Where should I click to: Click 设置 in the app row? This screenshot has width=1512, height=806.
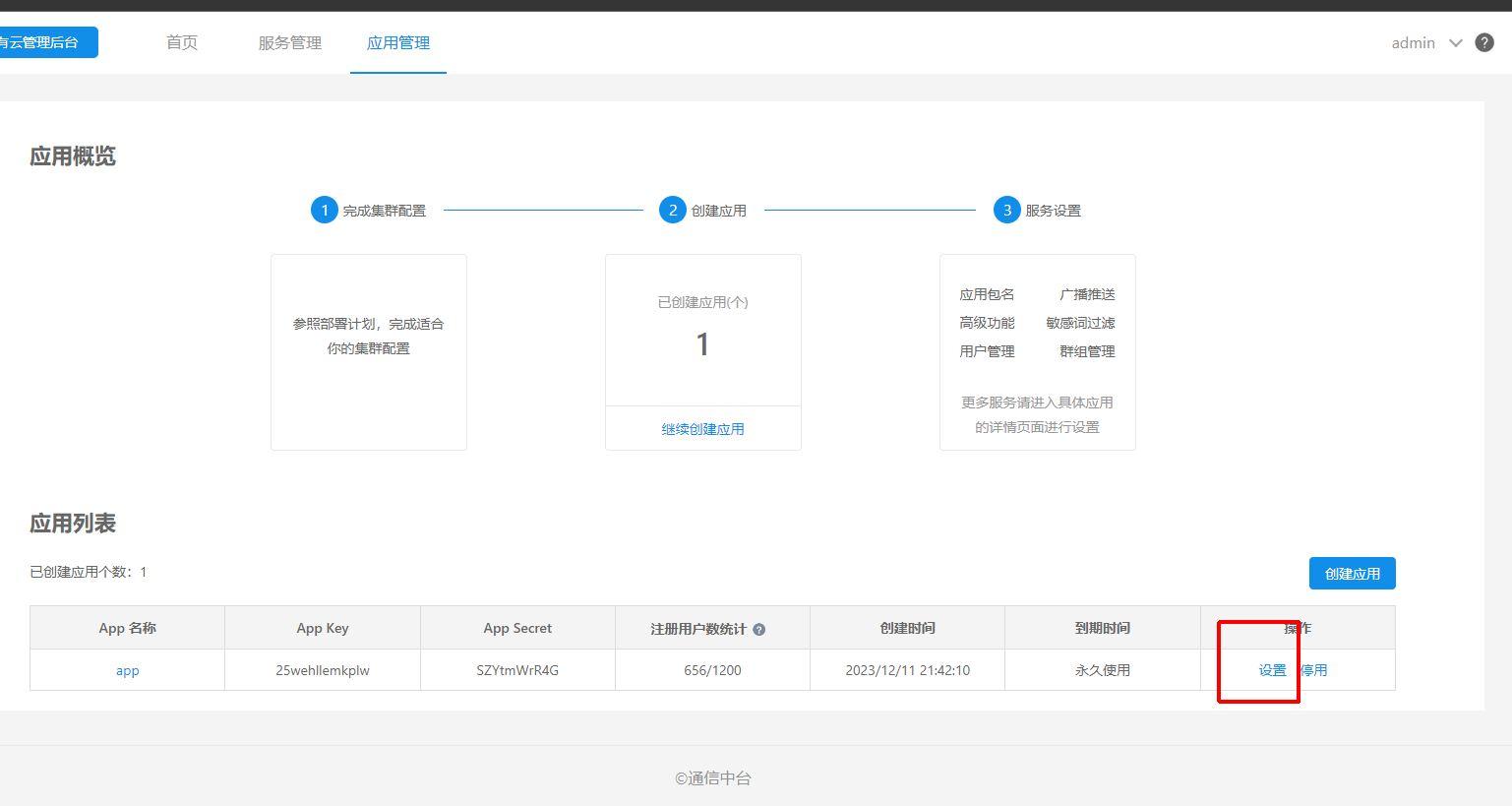tap(1272, 670)
